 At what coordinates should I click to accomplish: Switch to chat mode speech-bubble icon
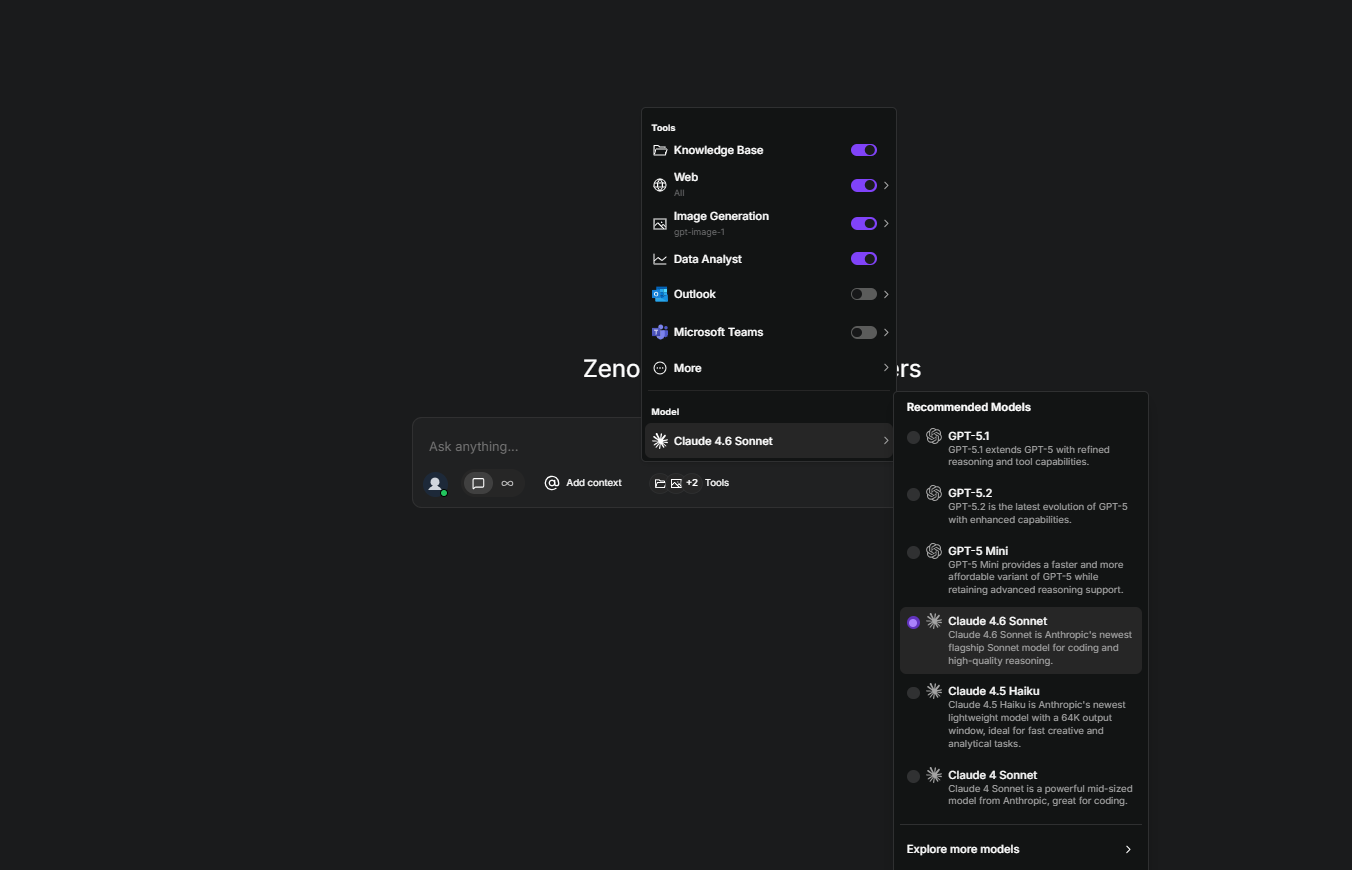click(478, 483)
